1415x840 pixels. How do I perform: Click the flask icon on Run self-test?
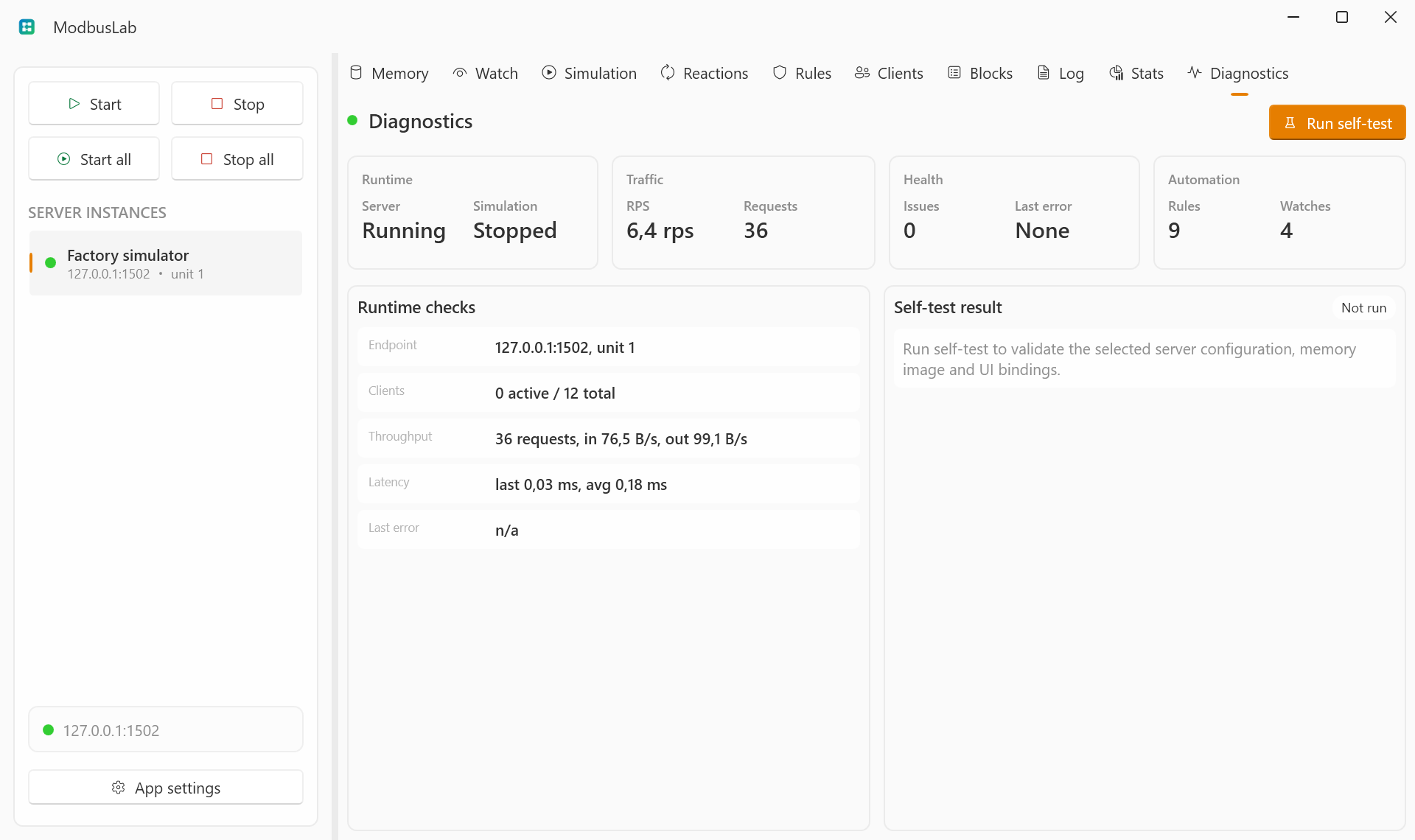click(x=1290, y=123)
